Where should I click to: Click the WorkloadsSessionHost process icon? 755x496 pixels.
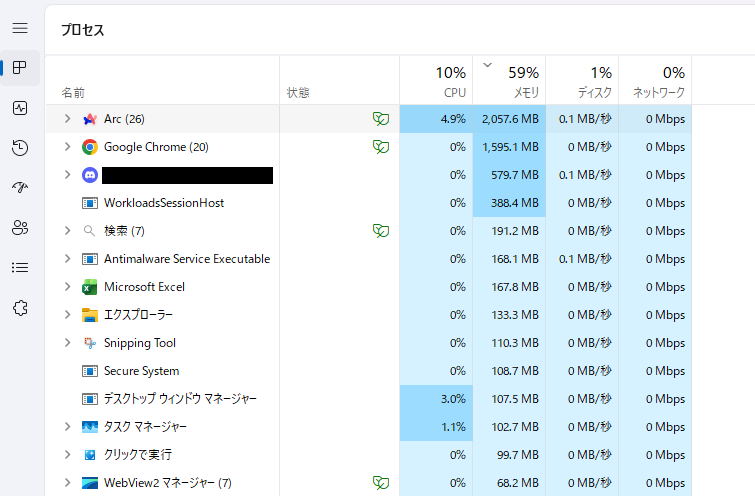point(90,203)
